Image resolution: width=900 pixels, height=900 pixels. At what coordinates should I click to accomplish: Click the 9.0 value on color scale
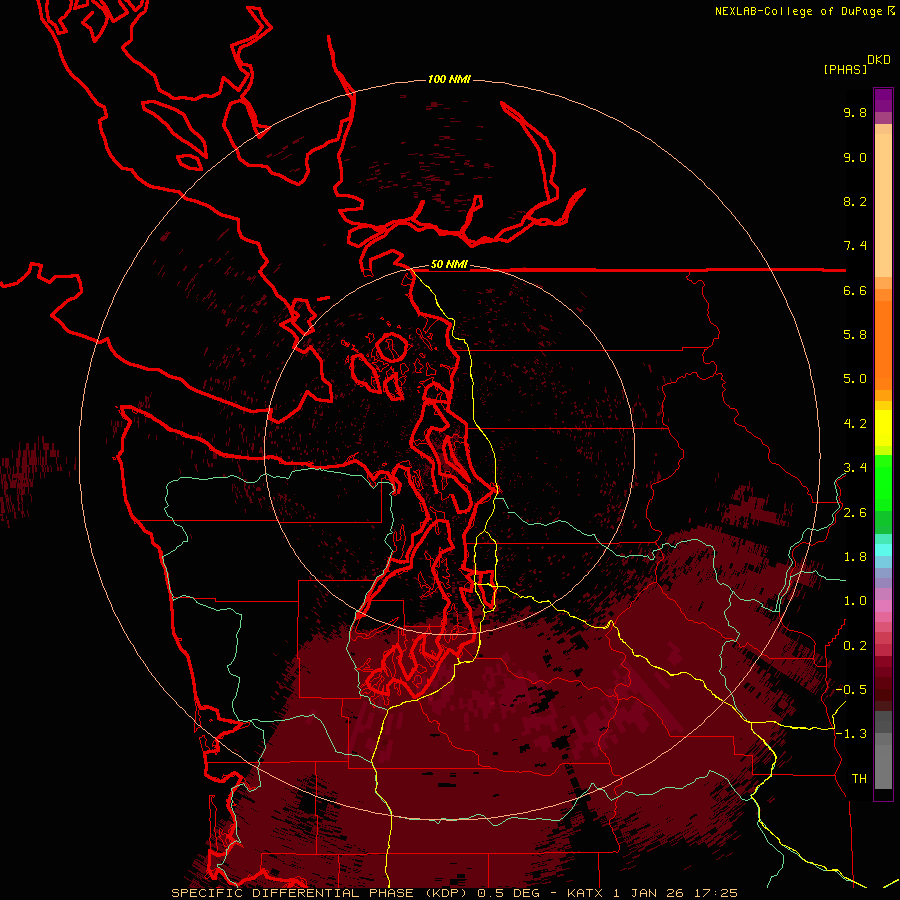pyautogui.click(x=855, y=157)
